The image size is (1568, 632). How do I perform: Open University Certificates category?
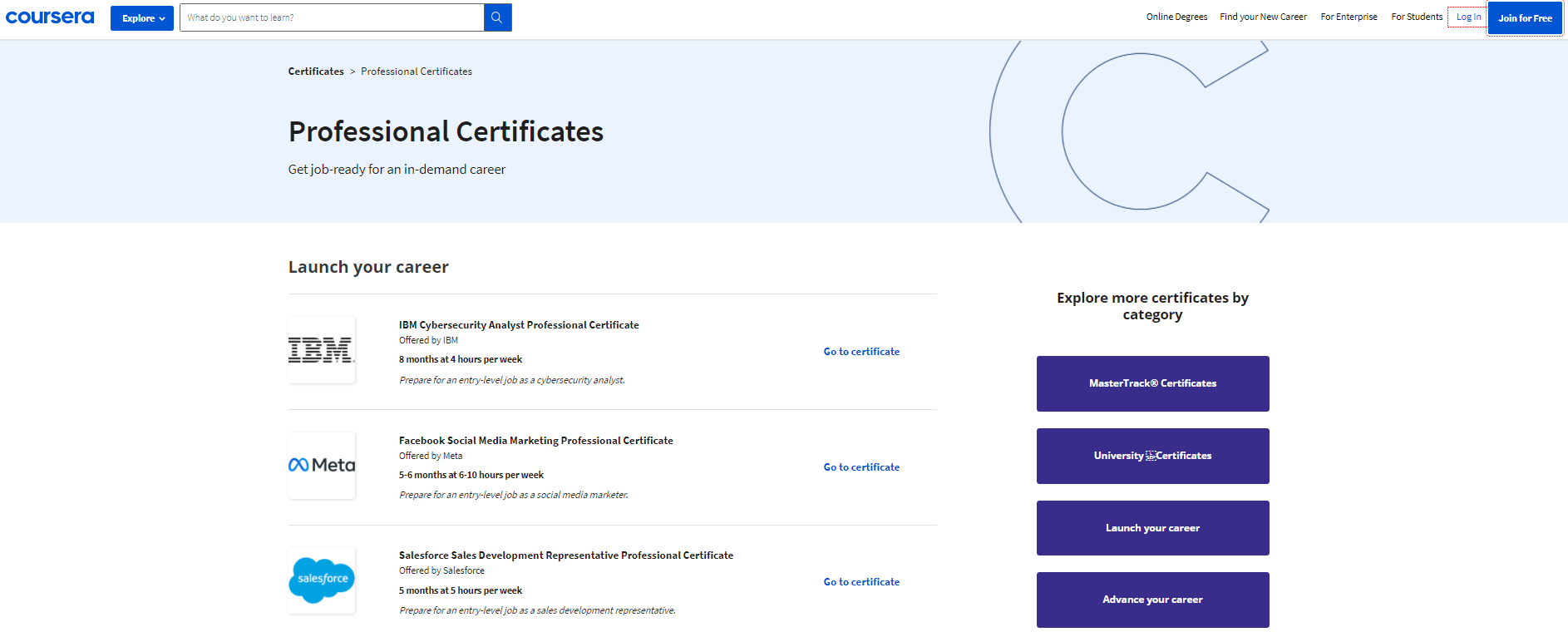point(1152,456)
